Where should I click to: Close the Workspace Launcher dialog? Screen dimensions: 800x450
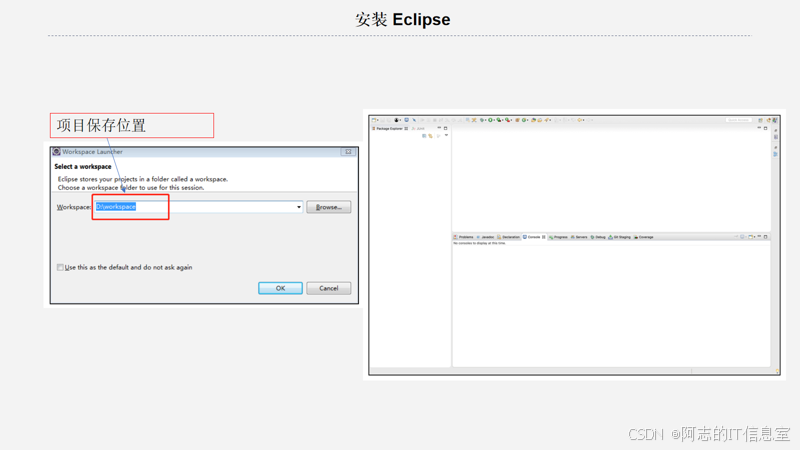point(348,152)
